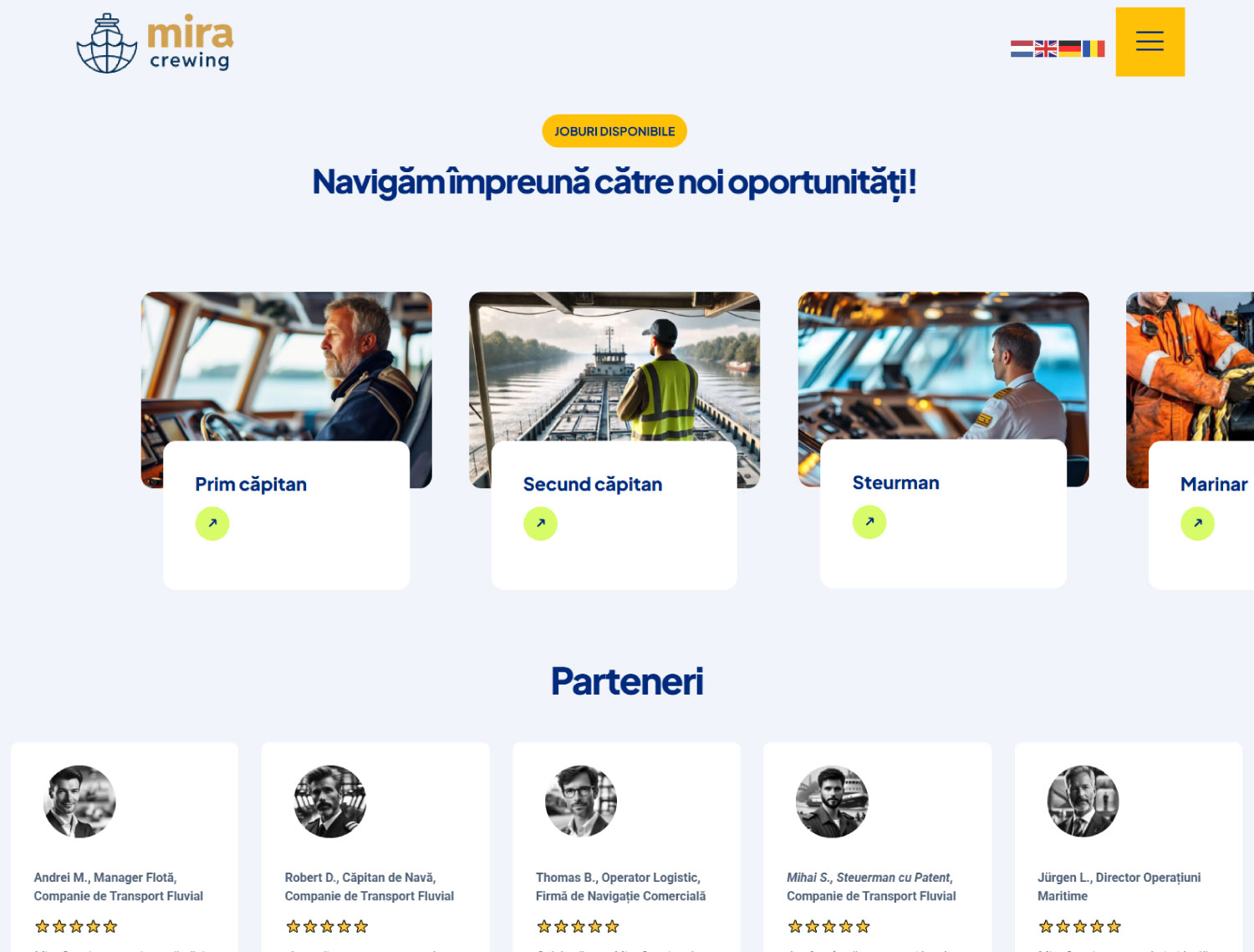
Task: Click the Joburi Disponibile badge
Action: (614, 131)
